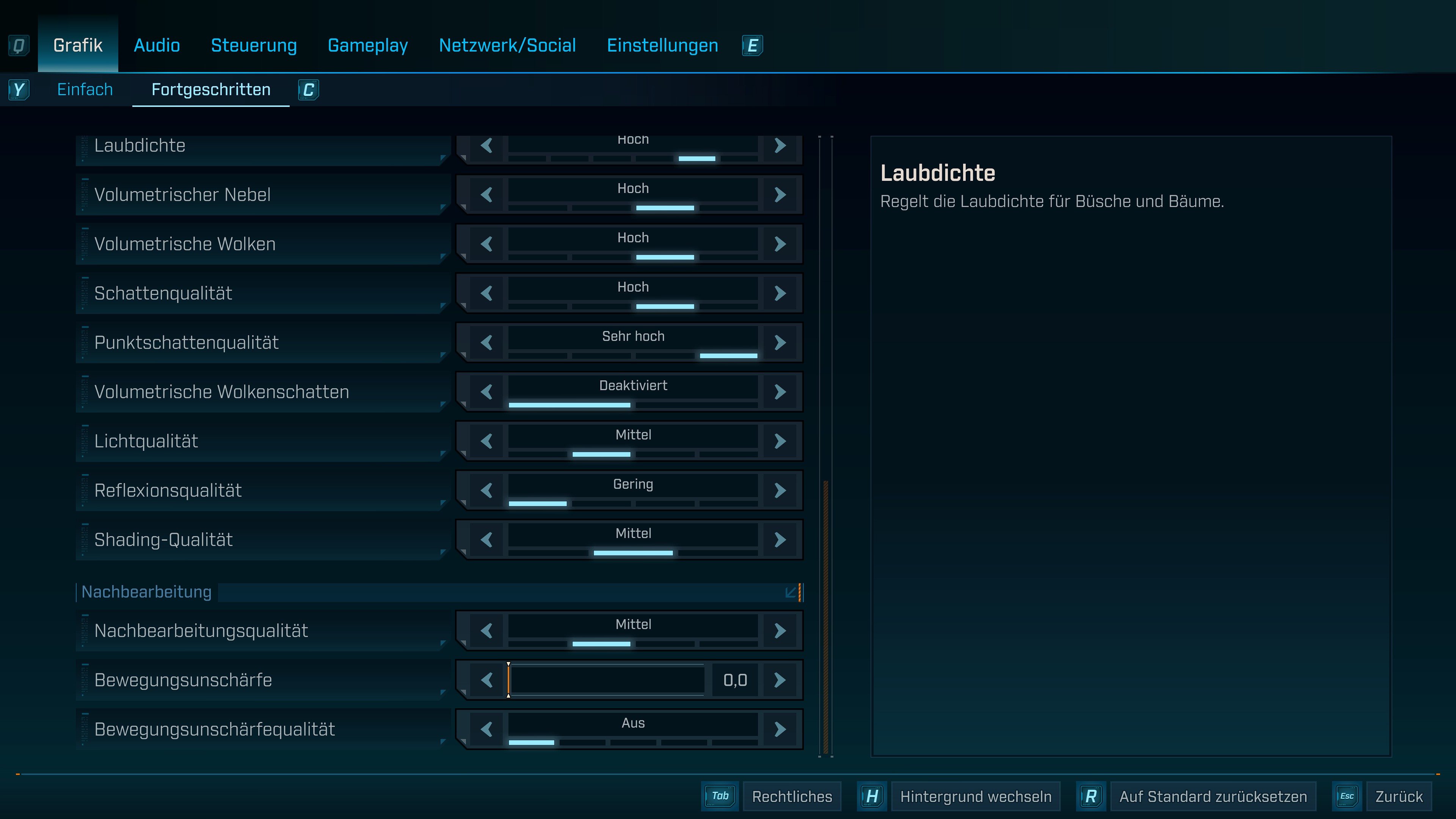This screenshot has width=1456, height=819.
Task: Open the Audio tab
Action: 157,45
